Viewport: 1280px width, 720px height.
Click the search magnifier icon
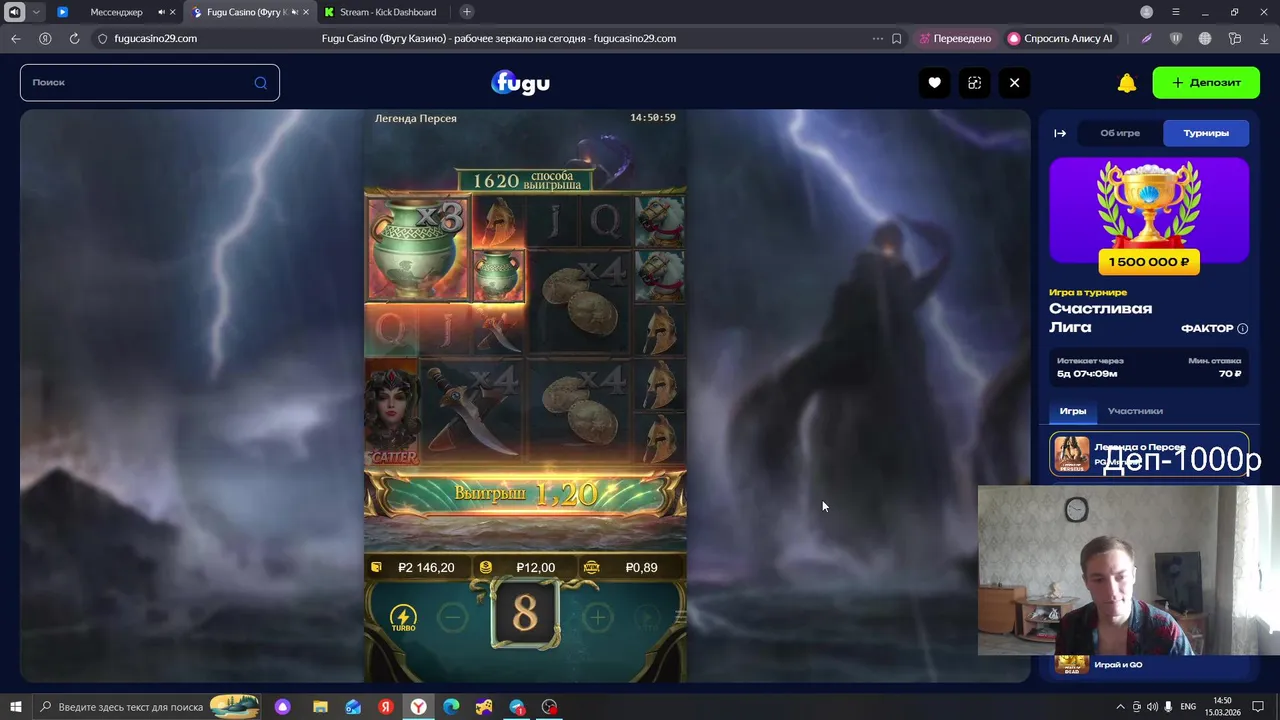point(261,83)
